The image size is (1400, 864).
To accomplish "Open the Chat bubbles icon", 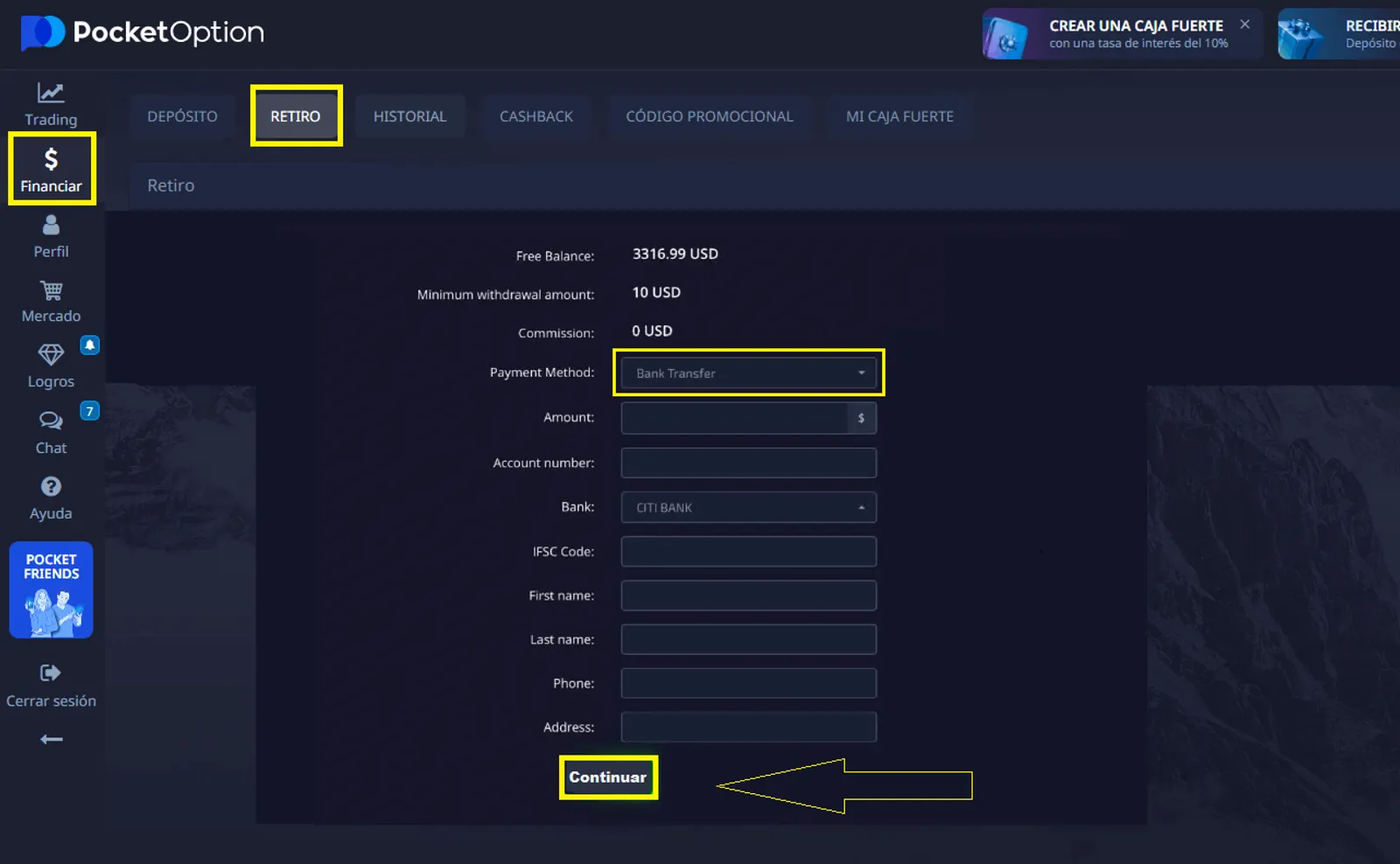I will pos(51,422).
